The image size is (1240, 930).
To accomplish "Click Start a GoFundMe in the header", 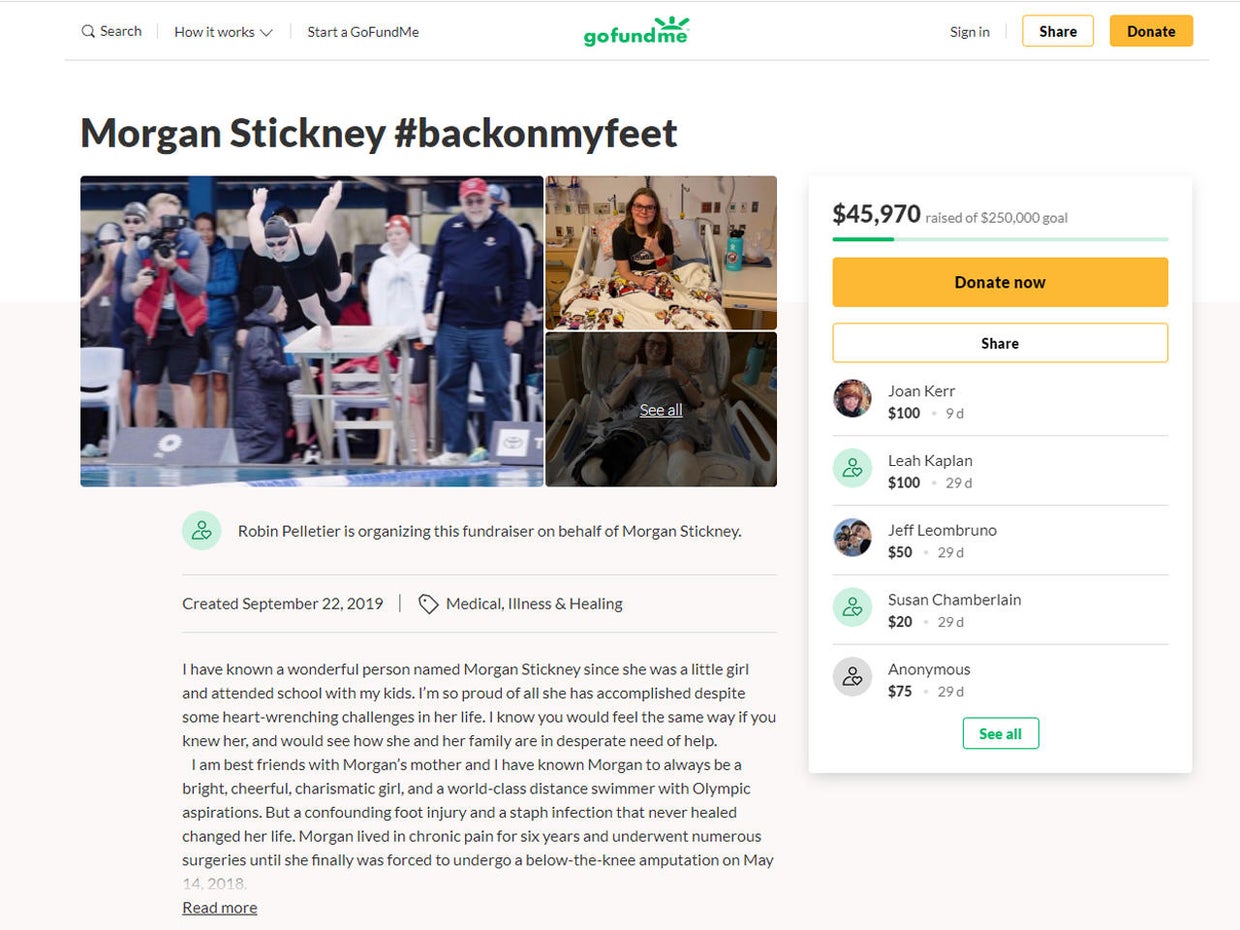I will (x=362, y=31).
